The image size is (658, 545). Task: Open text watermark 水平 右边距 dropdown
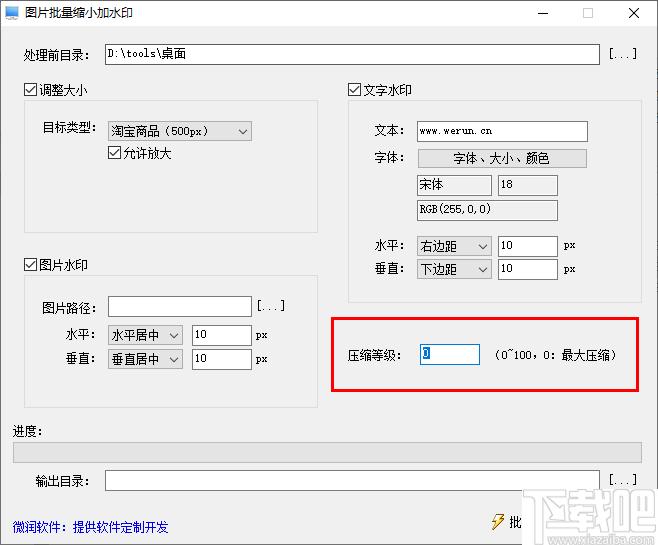tap(454, 246)
